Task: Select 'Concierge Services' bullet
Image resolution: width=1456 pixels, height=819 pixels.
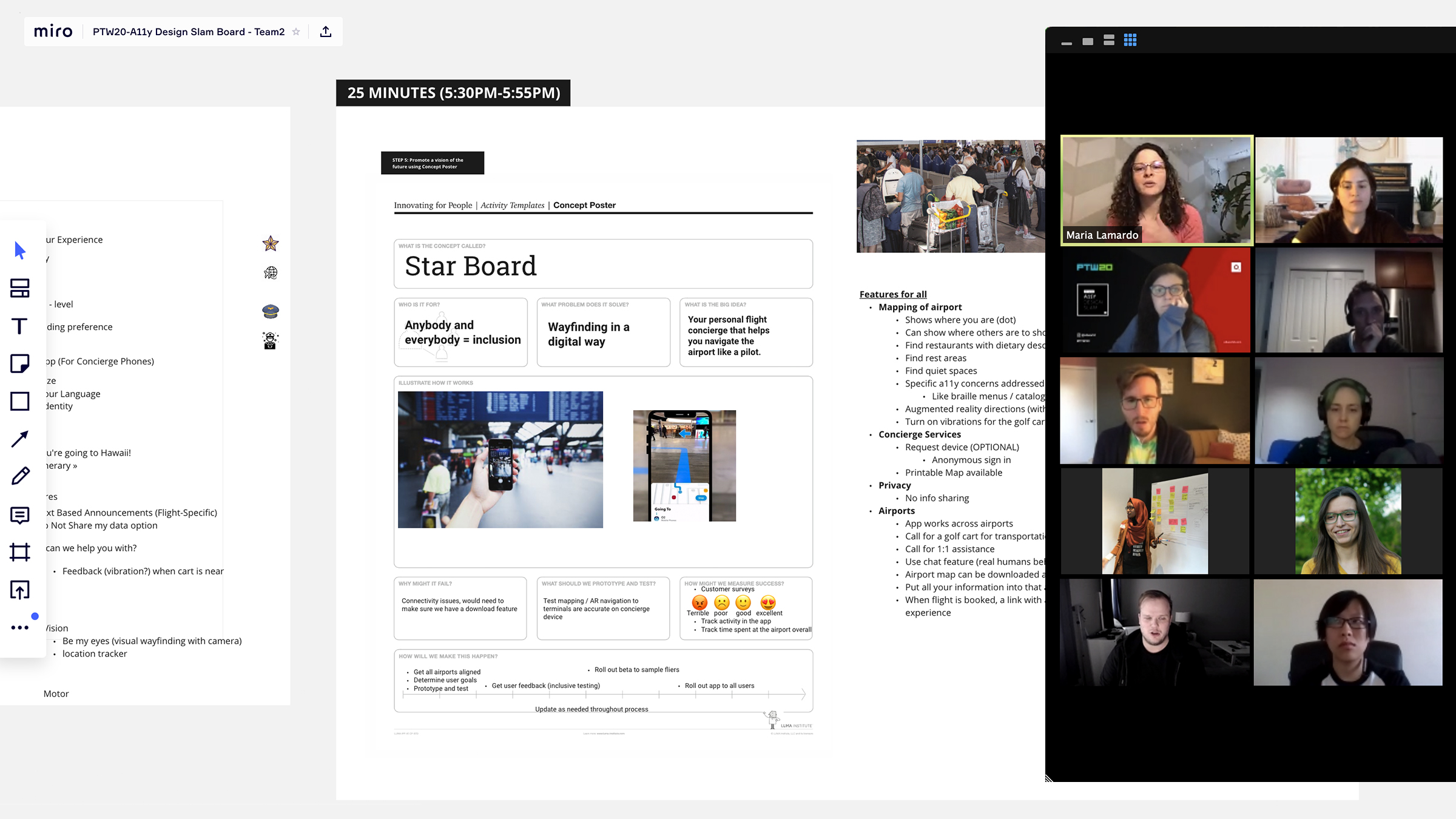Action: [920, 434]
